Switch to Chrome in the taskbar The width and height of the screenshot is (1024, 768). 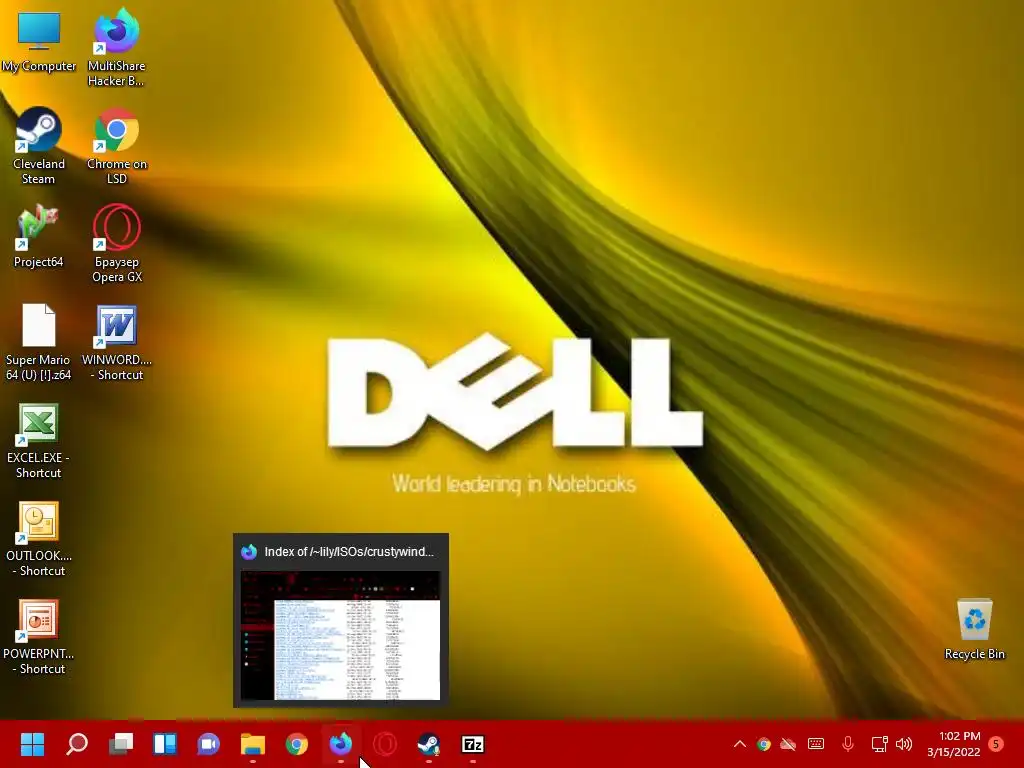(x=296, y=744)
